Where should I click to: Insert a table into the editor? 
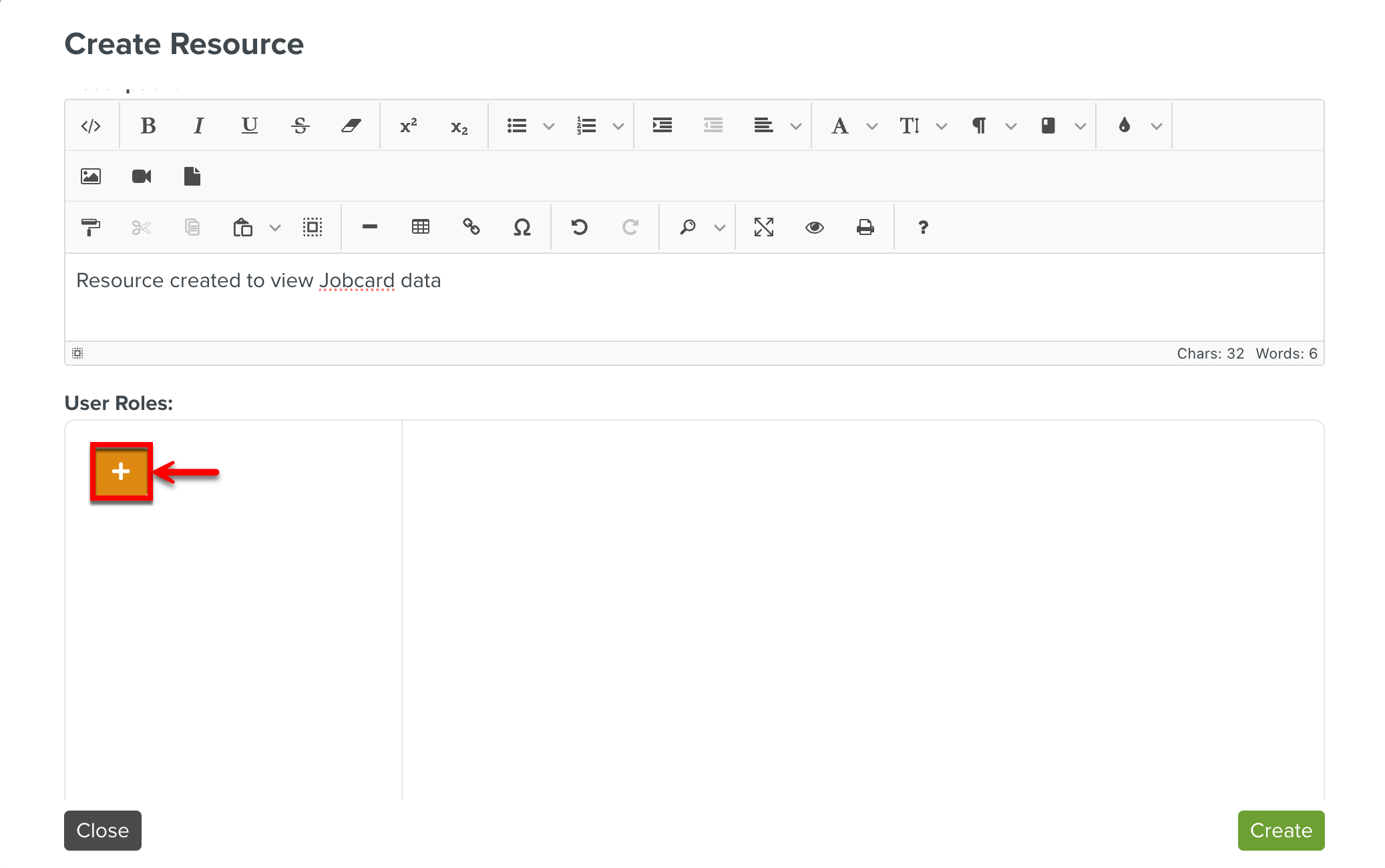point(421,227)
